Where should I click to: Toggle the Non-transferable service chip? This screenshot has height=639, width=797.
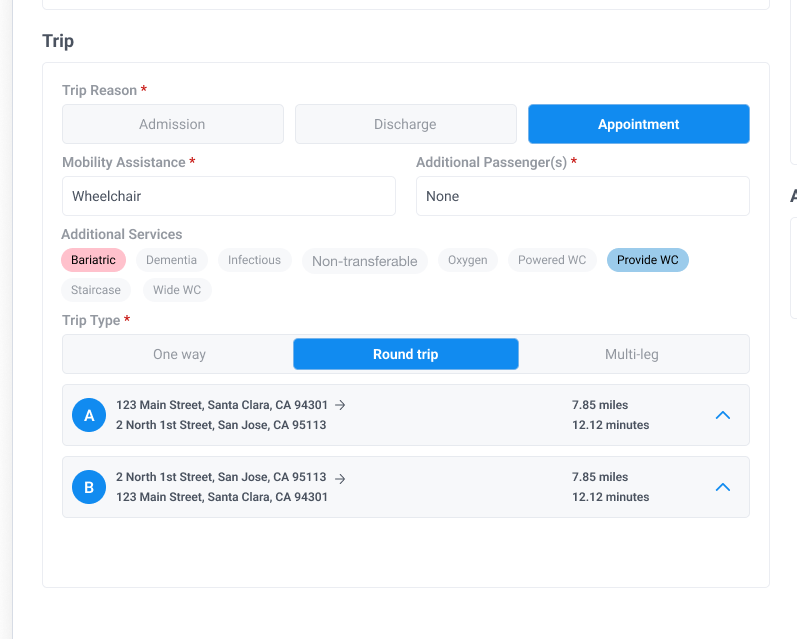(364, 261)
